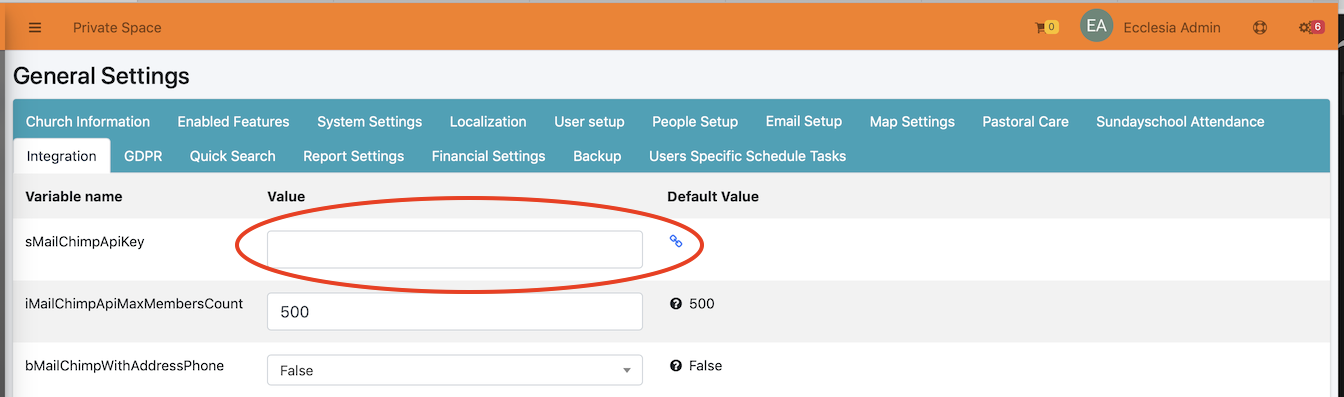Viewport: 1344px width, 397px height.
Task: Click help icon for iMailChimpApiMaxMembersCount default
Action: click(675, 304)
